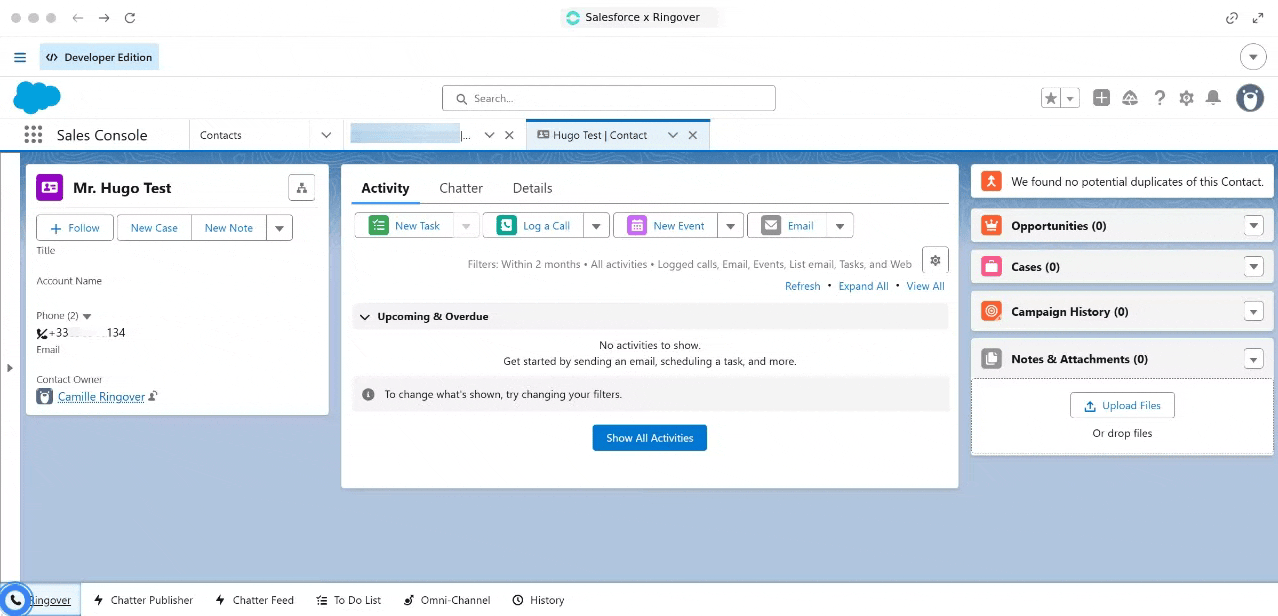Switch to the Chatter tab
1278x616 pixels.
point(461,188)
